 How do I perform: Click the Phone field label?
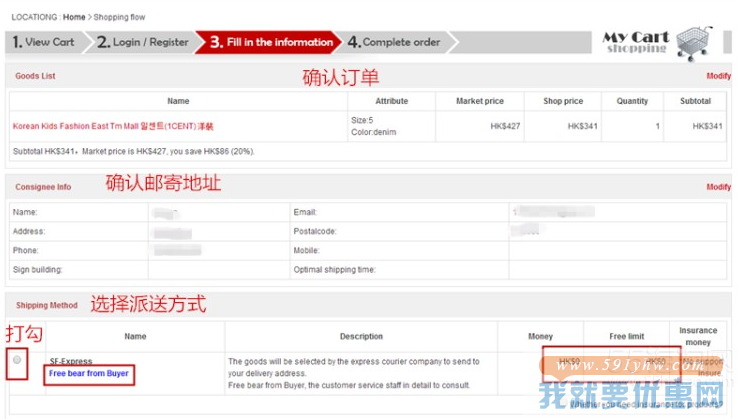click(x=25, y=250)
